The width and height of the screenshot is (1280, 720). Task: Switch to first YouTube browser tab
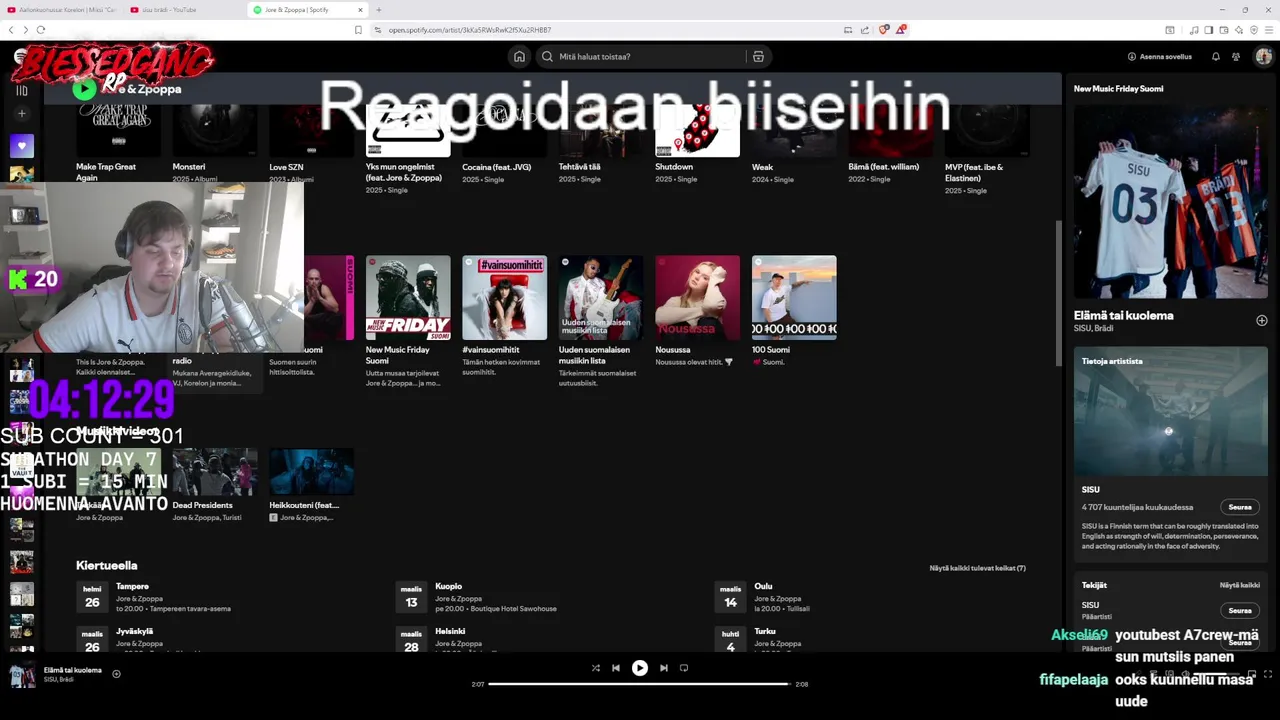pyautogui.click(x=62, y=10)
